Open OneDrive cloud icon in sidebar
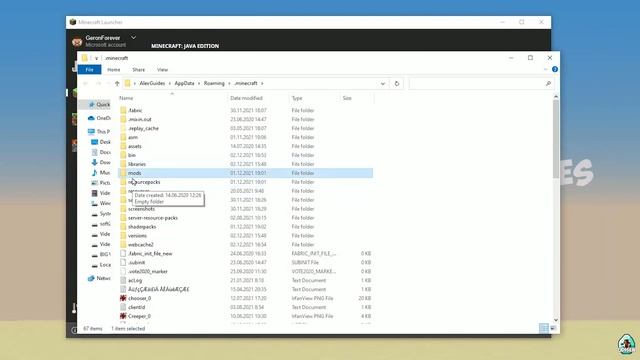The image size is (640, 360). point(91,118)
